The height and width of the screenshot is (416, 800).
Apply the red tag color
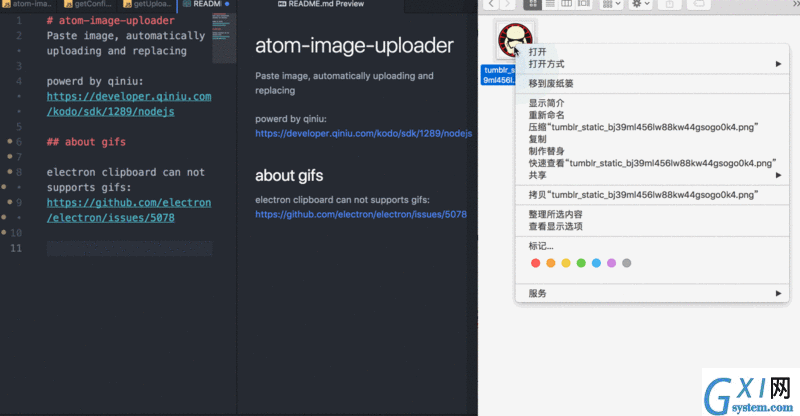pos(535,263)
